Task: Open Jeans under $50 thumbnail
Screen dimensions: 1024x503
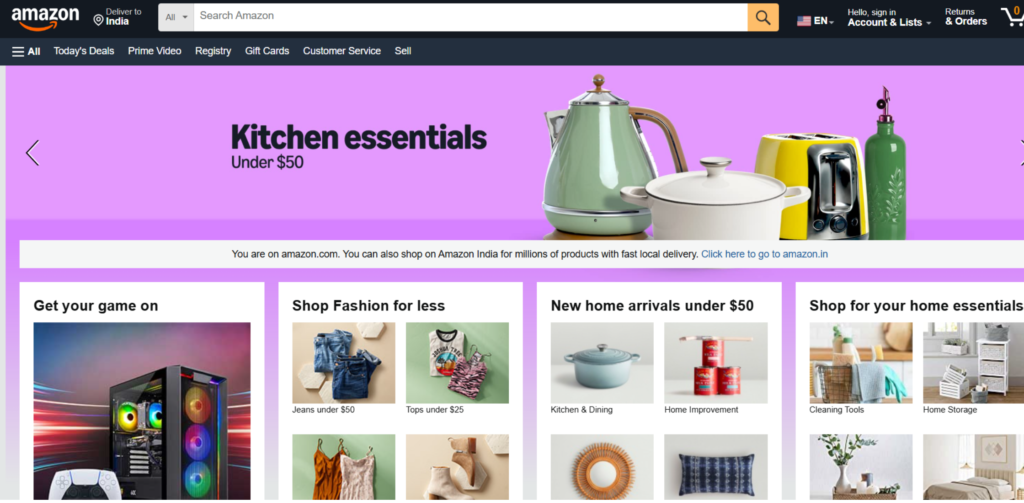Action: click(x=344, y=363)
